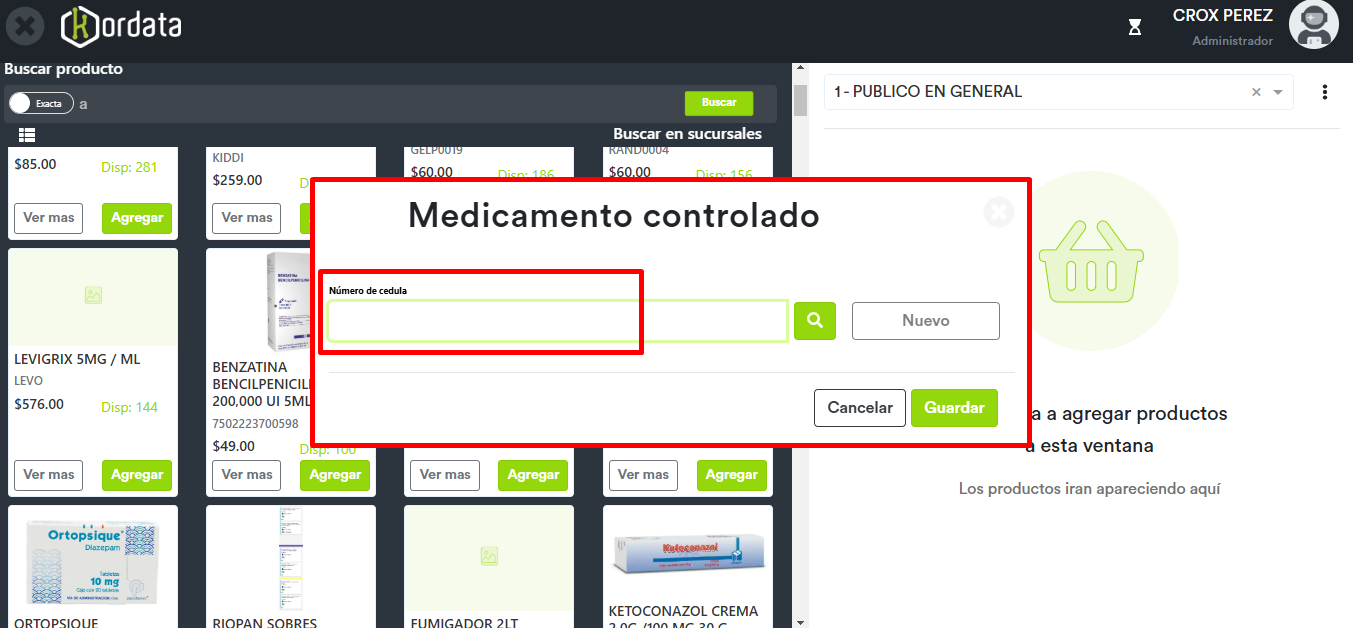Focus the Número de cedula field
1353x628 pixels.
557,322
